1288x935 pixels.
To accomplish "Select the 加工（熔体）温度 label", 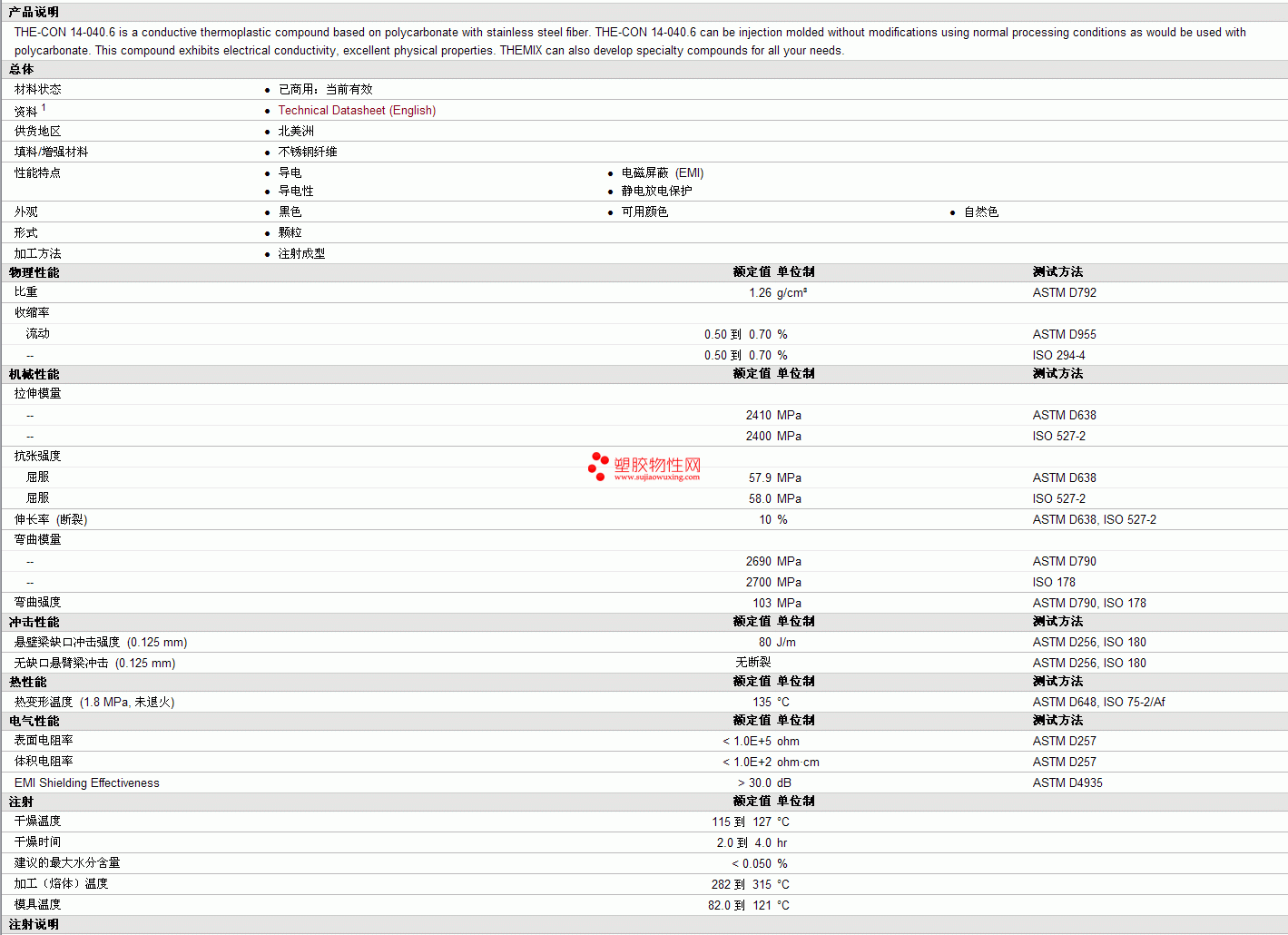I will (61, 883).
